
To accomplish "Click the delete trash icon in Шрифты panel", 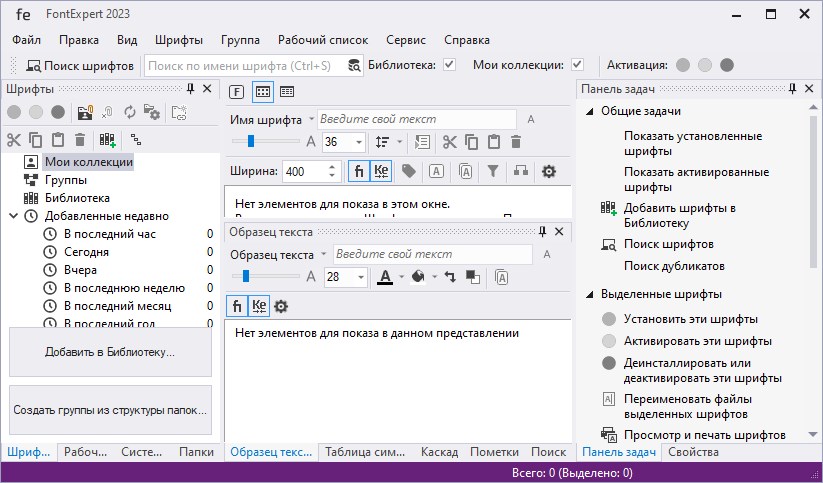I will point(80,140).
